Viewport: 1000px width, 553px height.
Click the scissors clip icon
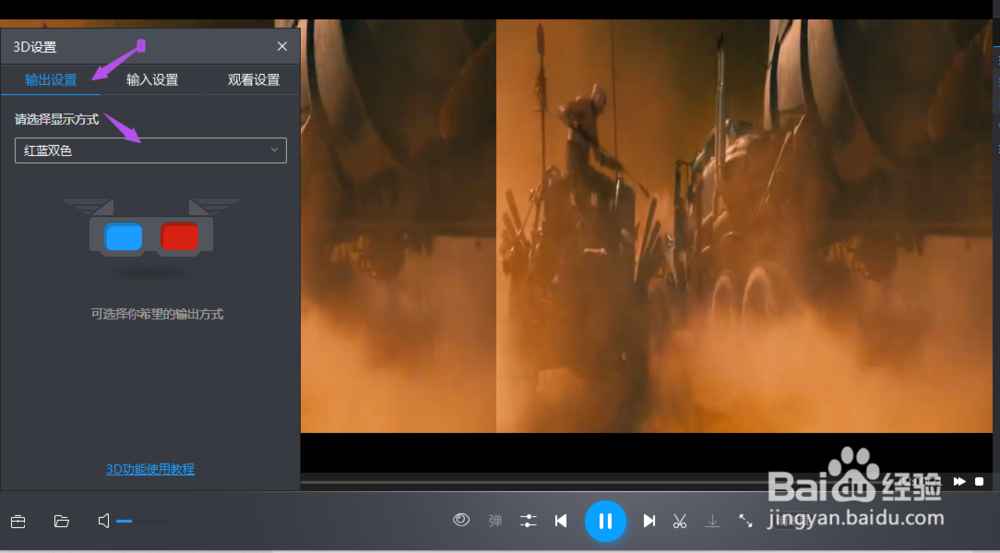[680, 521]
